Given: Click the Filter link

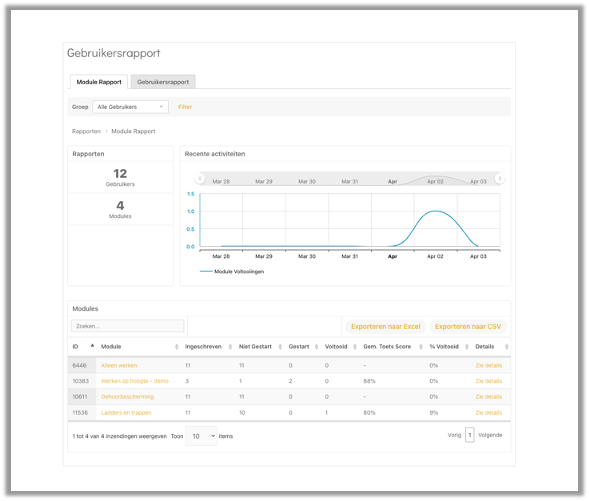Looking at the screenshot, I should pos(185,107).
